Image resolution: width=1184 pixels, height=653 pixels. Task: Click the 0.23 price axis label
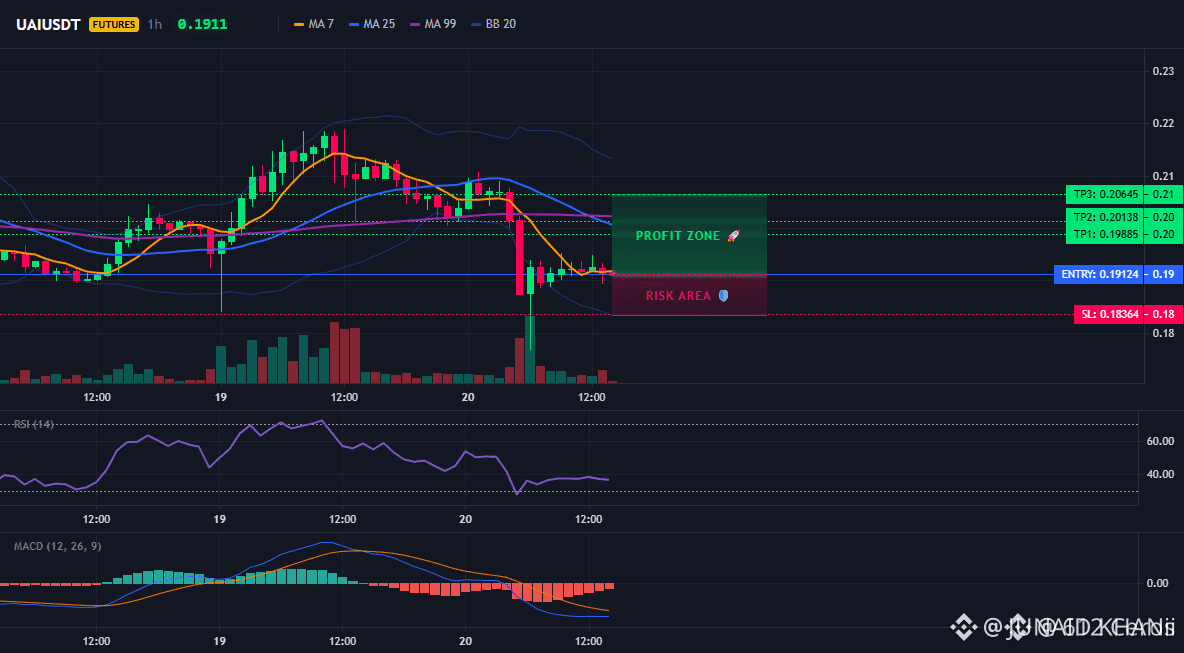[x=1163, y=71]
